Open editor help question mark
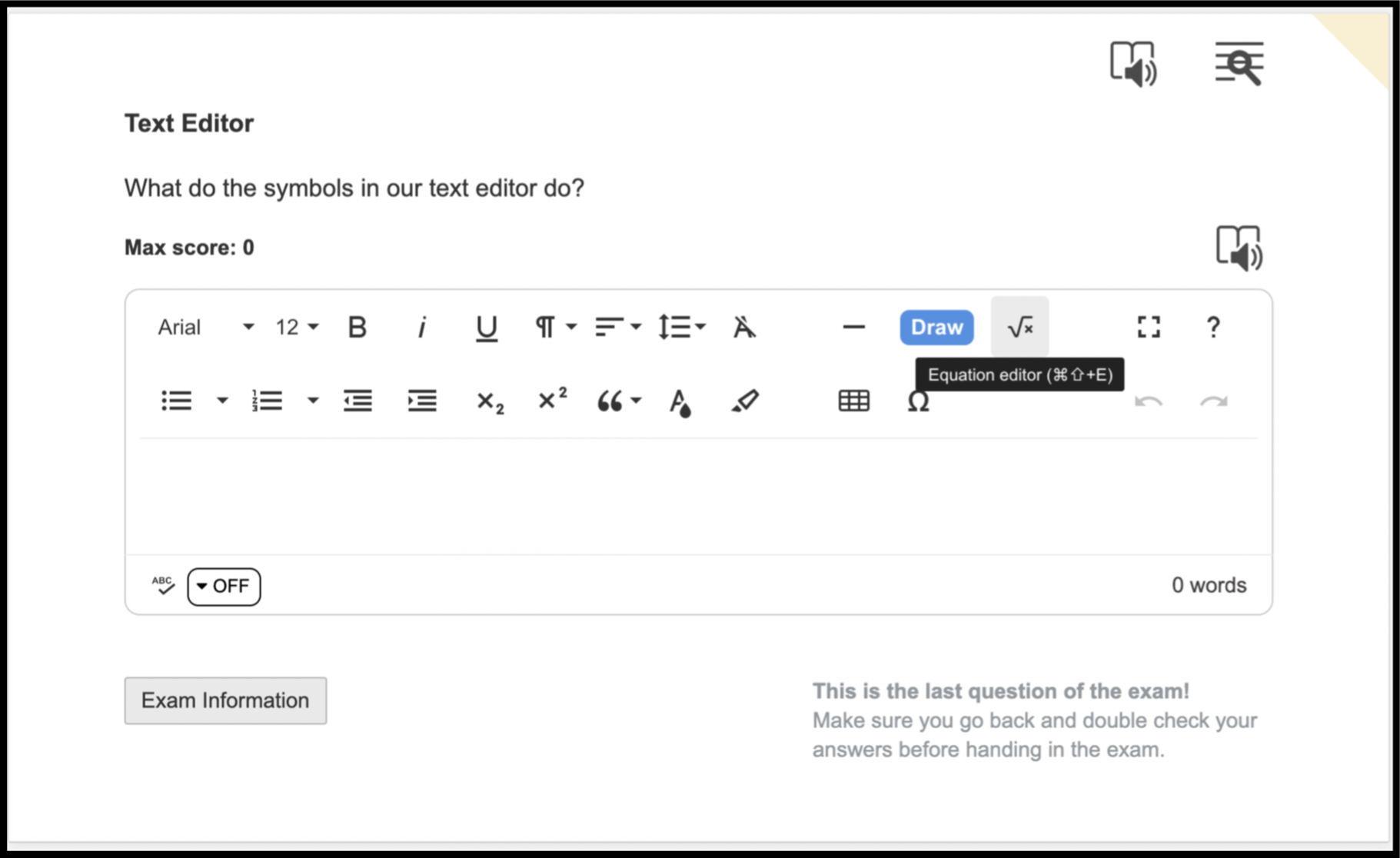Image resolution: width=1400 pixels, height=858 pixels. click(1212, 328)
